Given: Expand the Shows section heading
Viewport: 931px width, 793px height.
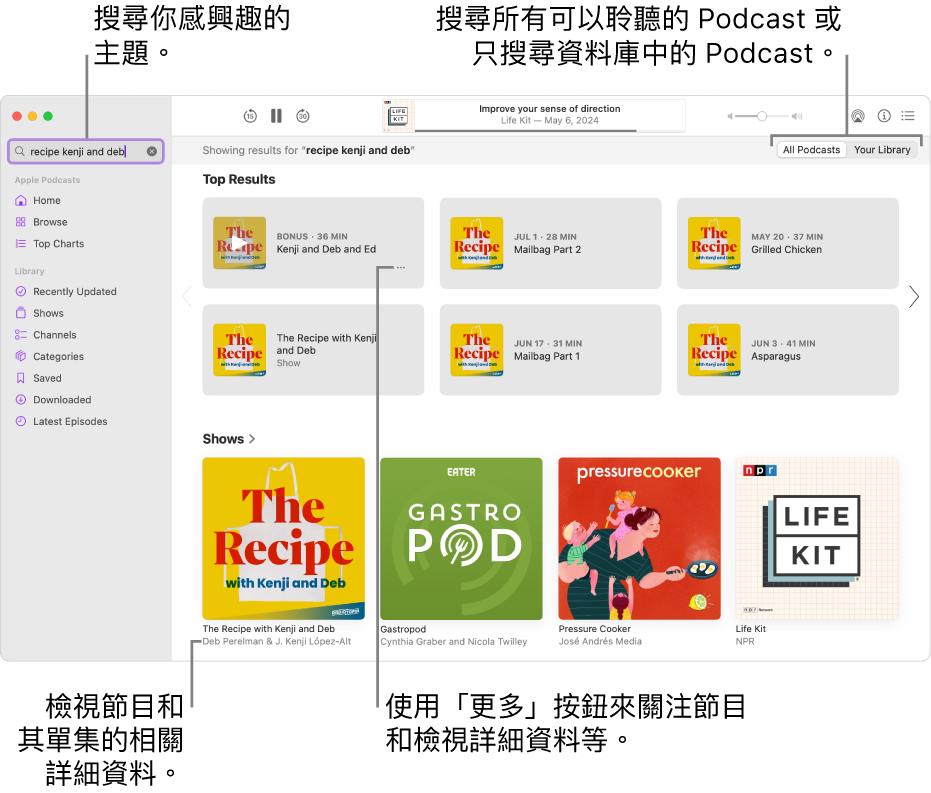Looking at the screenshot, I should (229, 439).
